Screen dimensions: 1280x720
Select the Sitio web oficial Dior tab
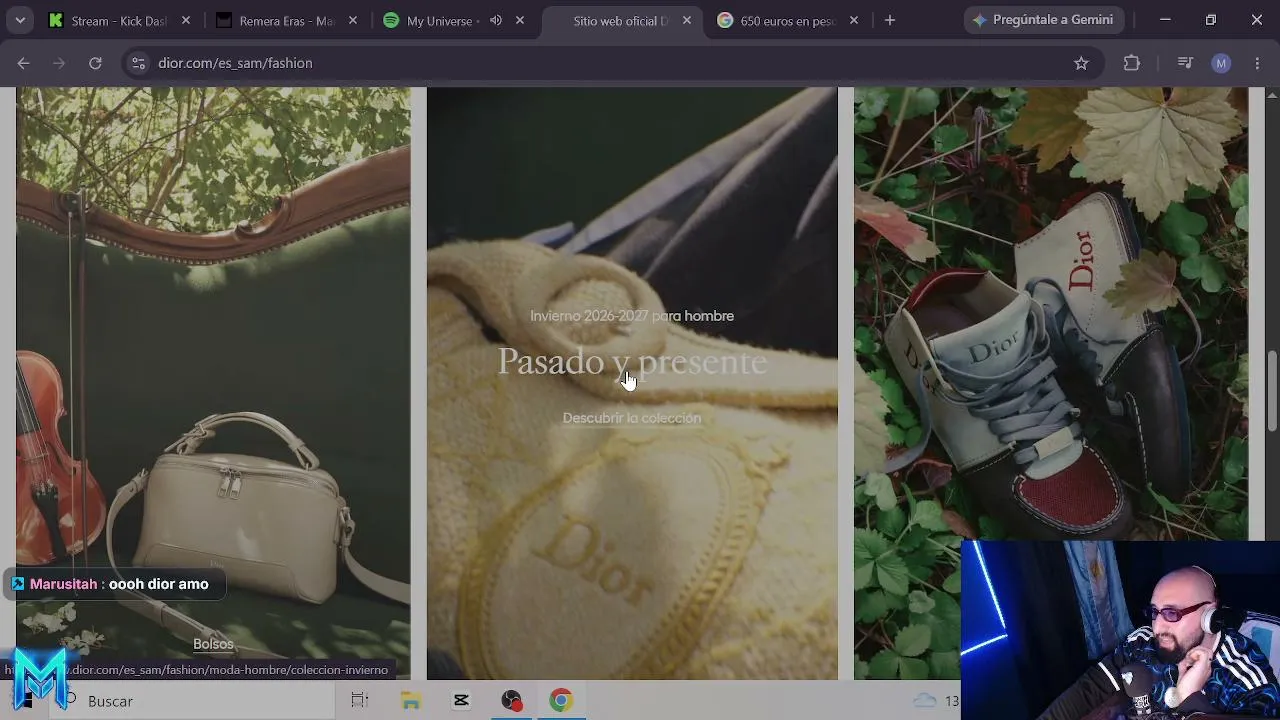point(622,20)
